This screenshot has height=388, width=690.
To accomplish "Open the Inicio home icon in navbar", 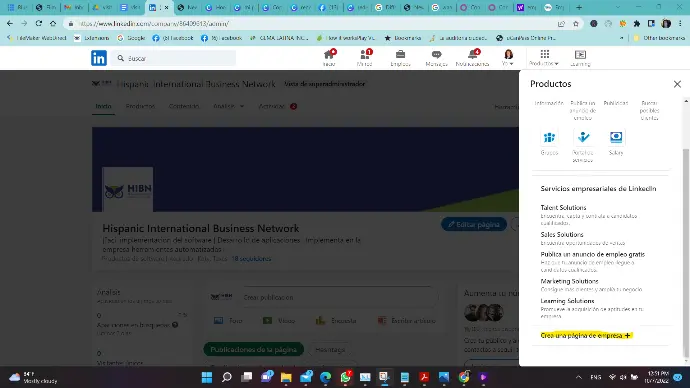I will [329, 58].
